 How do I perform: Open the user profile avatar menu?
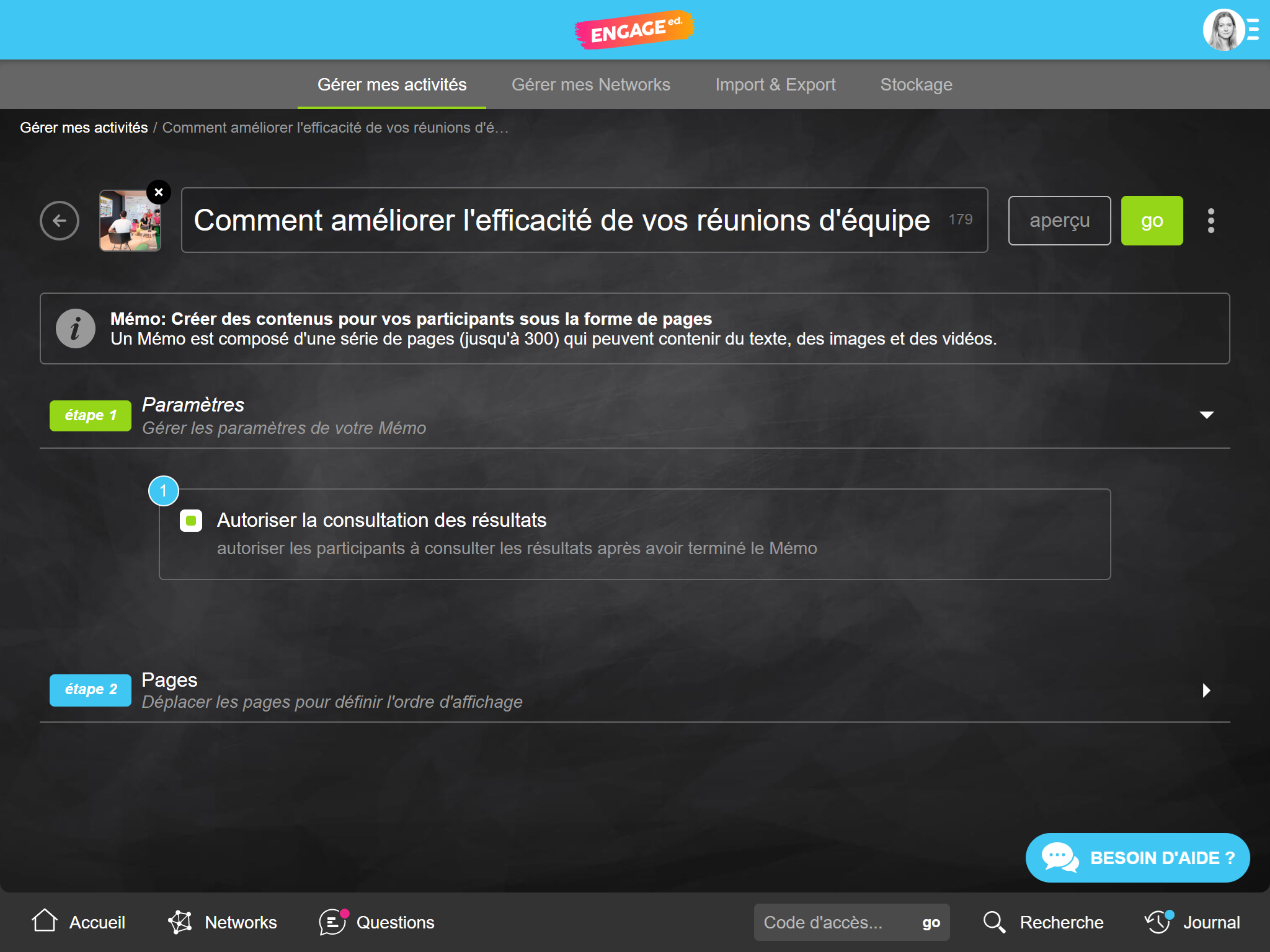click(1224, 30)
